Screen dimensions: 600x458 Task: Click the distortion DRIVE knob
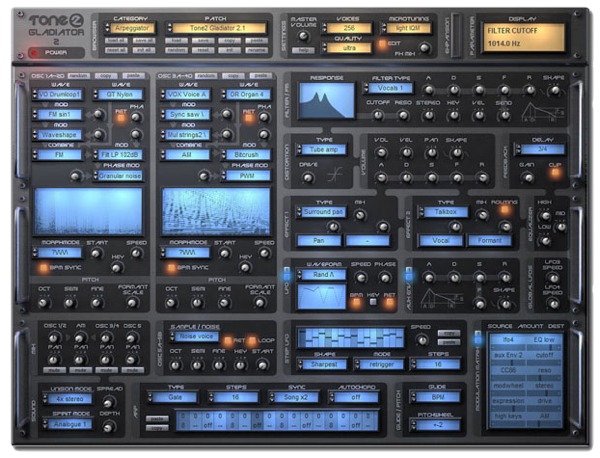click(x=308, y=178)
